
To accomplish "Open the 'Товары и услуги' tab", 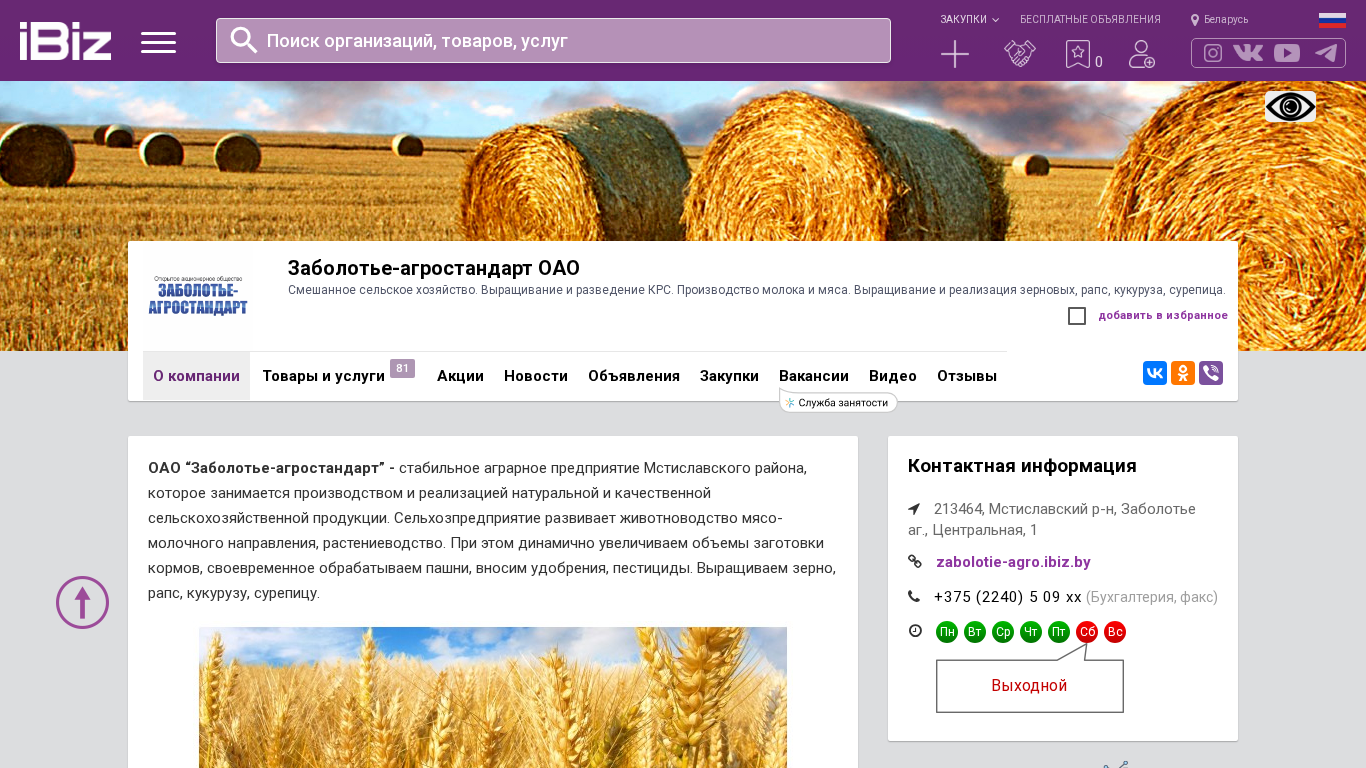I will 324,376.
